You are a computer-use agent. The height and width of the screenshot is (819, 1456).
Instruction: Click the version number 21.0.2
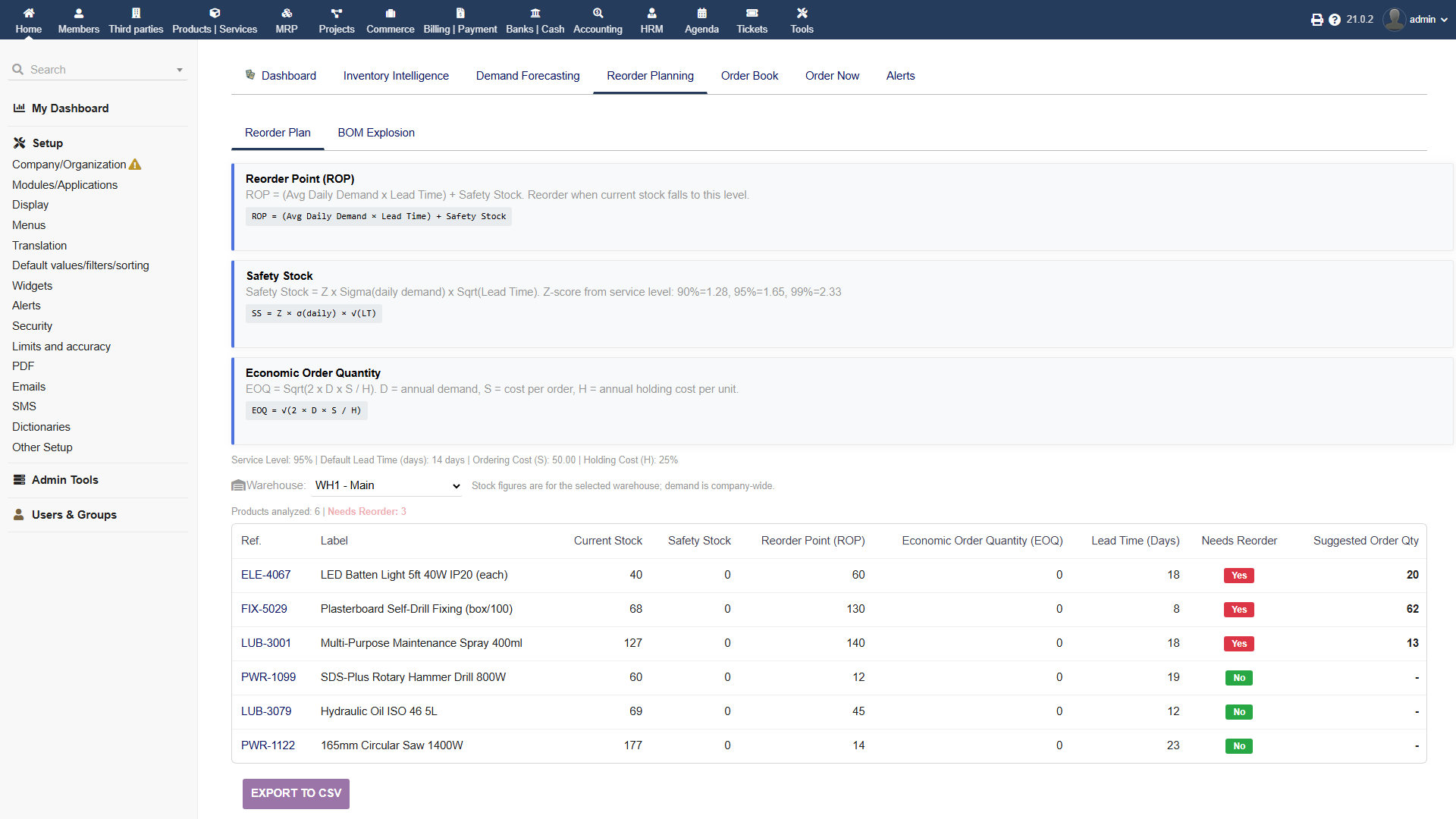1360,20
